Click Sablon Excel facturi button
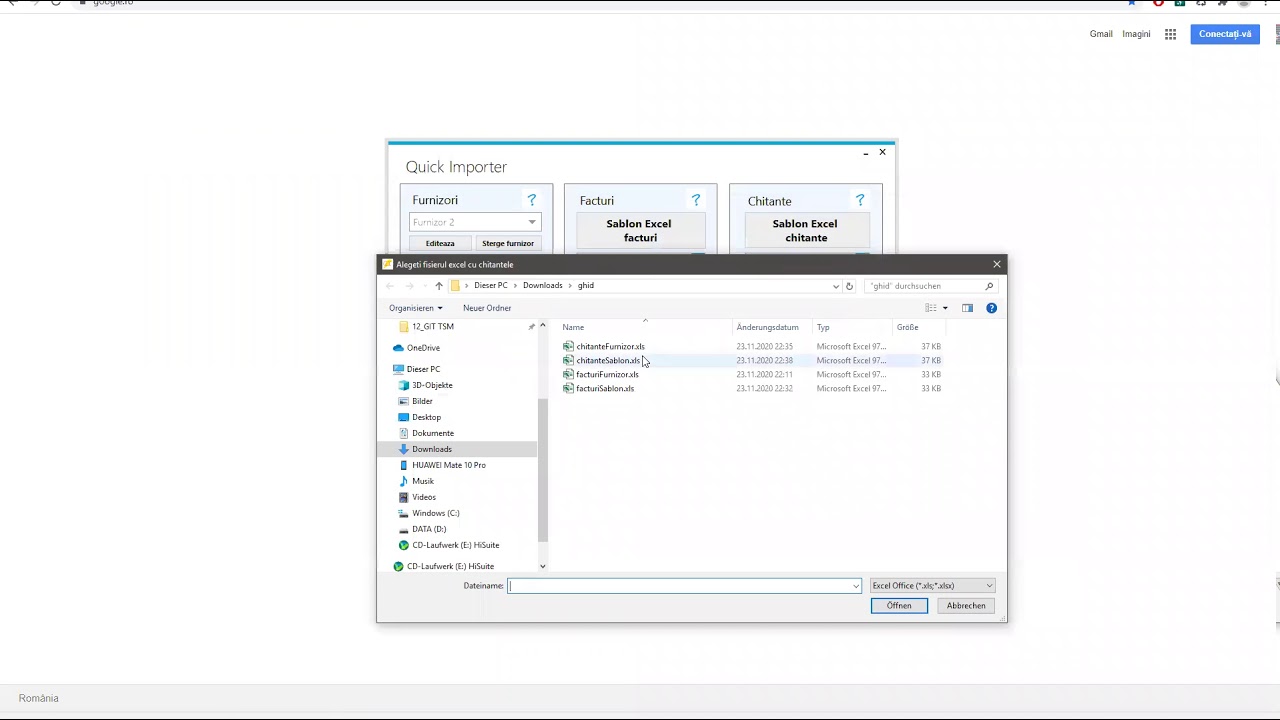 (x=640, y=231)
